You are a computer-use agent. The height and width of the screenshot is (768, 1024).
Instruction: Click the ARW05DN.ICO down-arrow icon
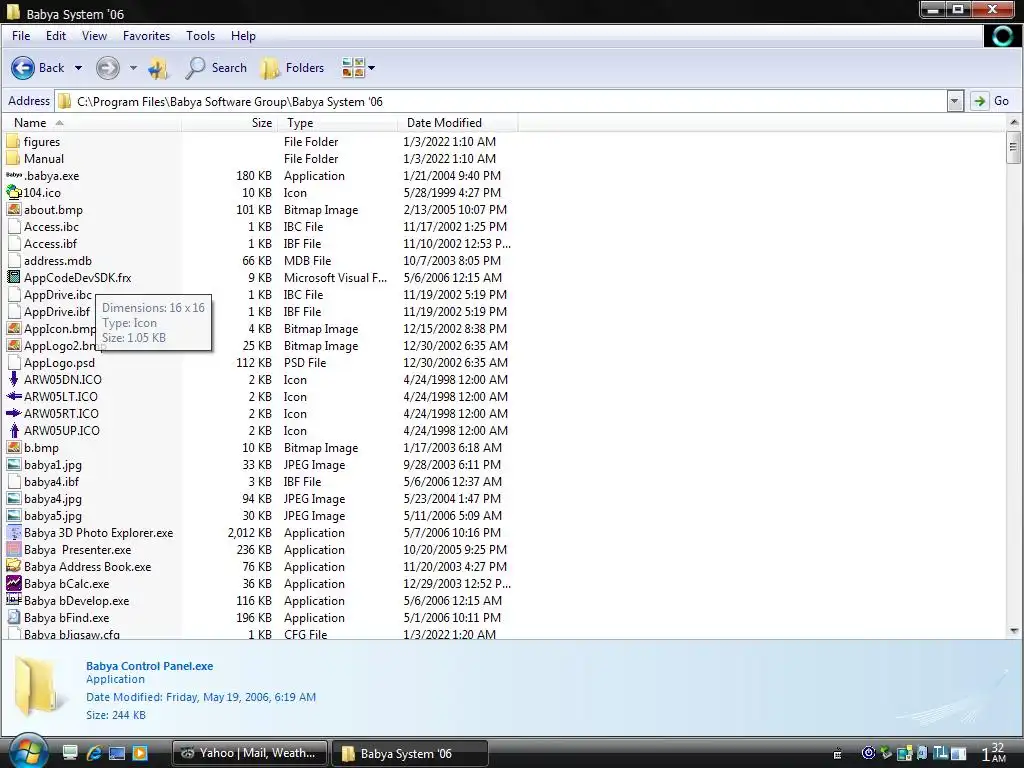13,379
